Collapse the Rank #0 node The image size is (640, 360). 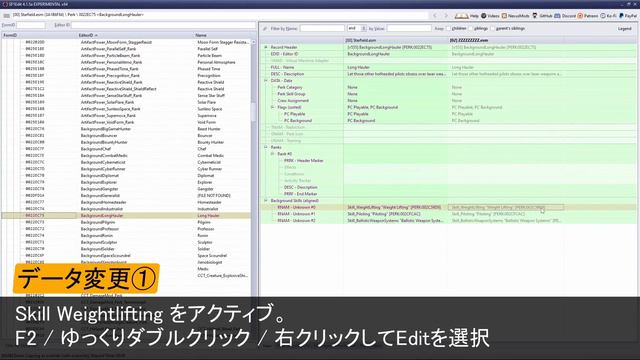tap(273, 154)
